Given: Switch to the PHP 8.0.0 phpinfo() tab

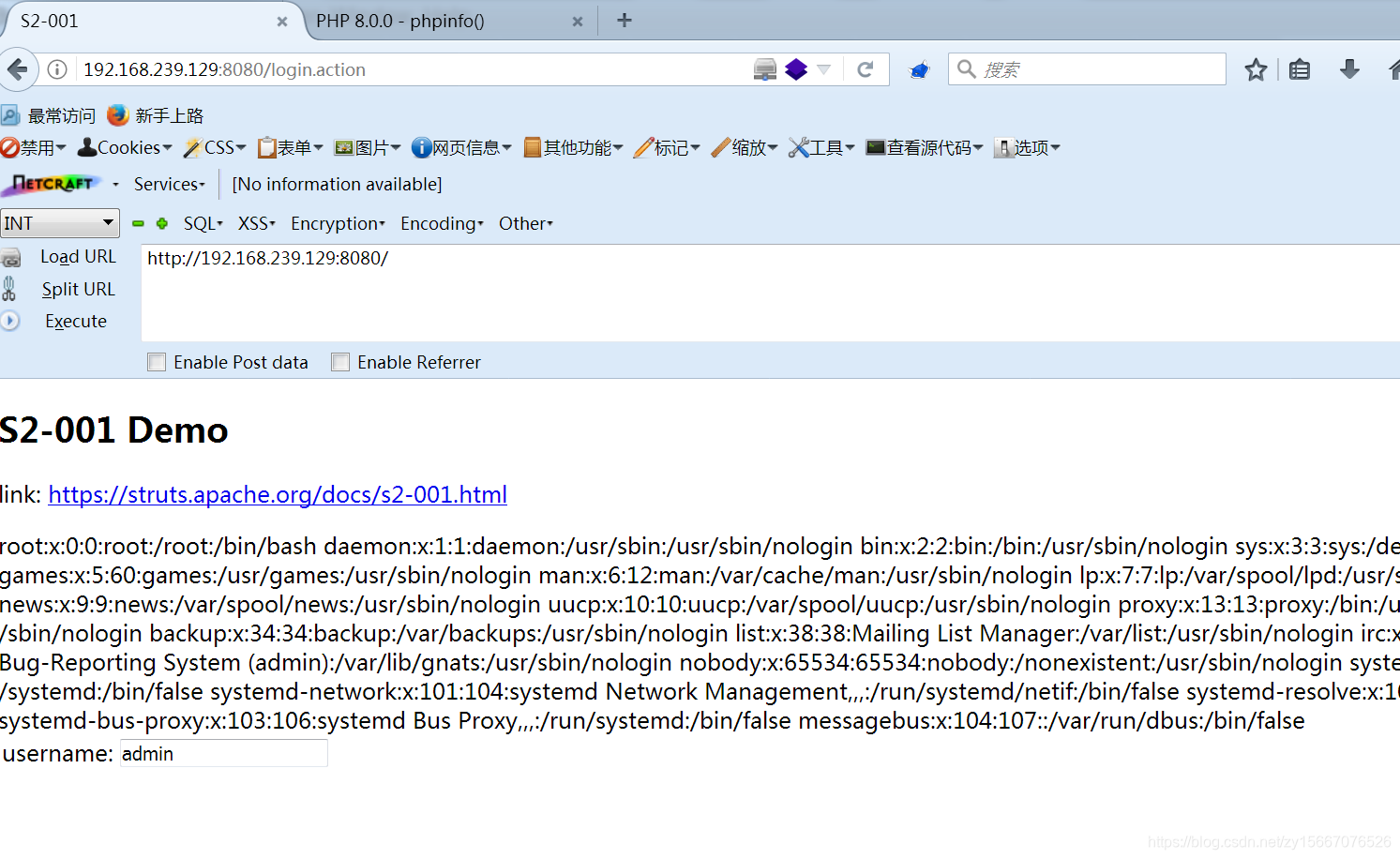Looking at the screenshot, I should point(448,21).
